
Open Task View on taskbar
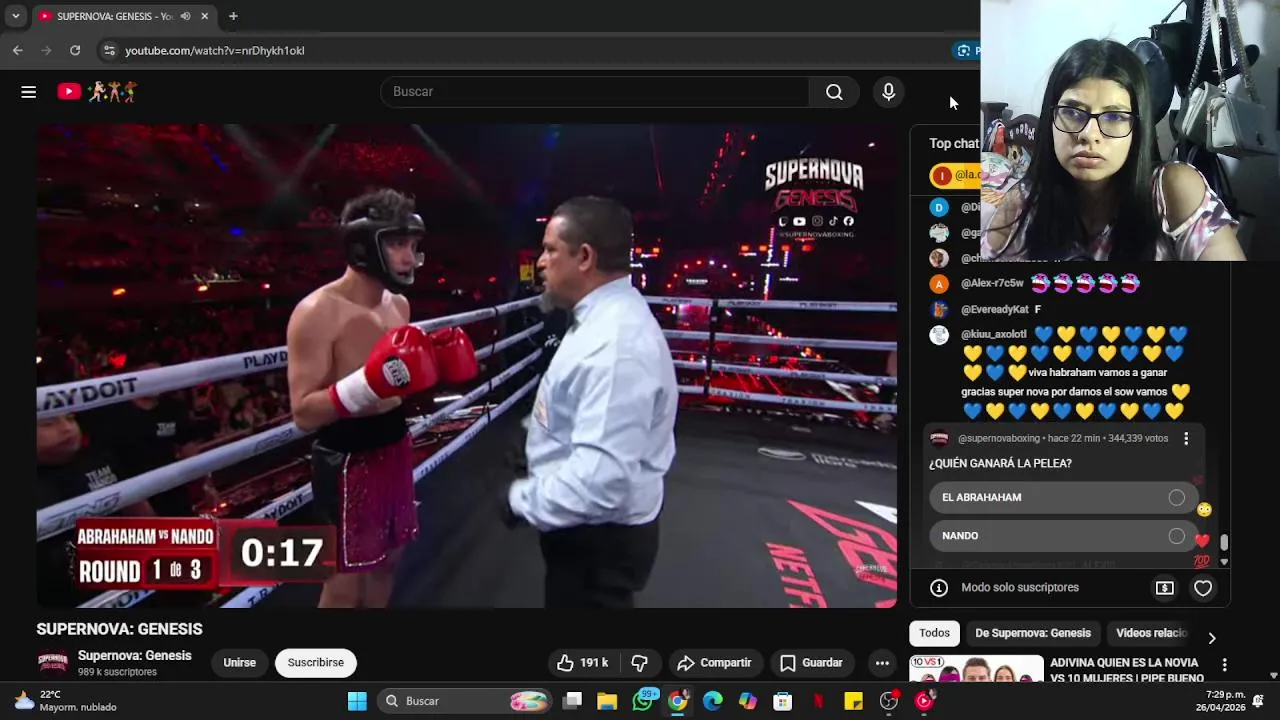tap(572, 701)
